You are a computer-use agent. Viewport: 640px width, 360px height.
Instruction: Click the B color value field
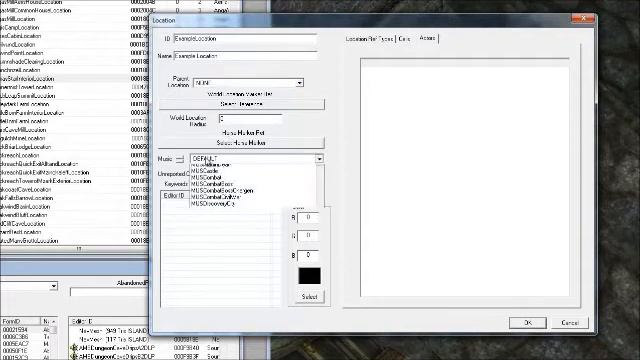(308, 256)
